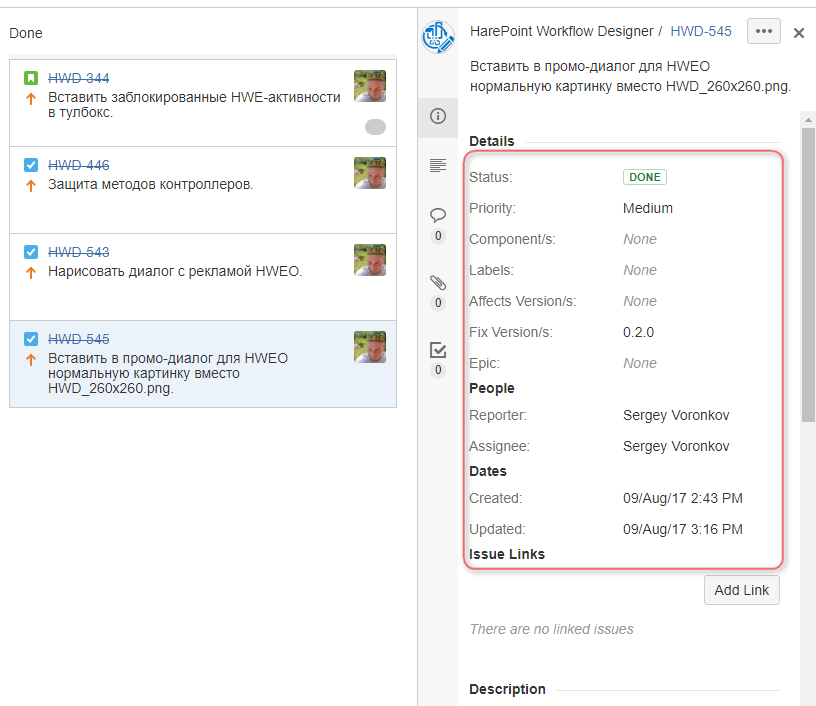This screenshot has height=706, width=816.
Task: Click the Done column header
Action: click(26, 33)
